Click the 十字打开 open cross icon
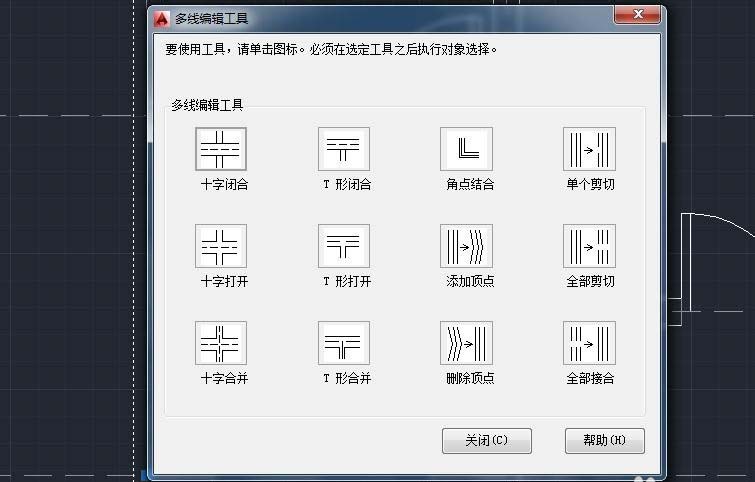 click(221, 246)
